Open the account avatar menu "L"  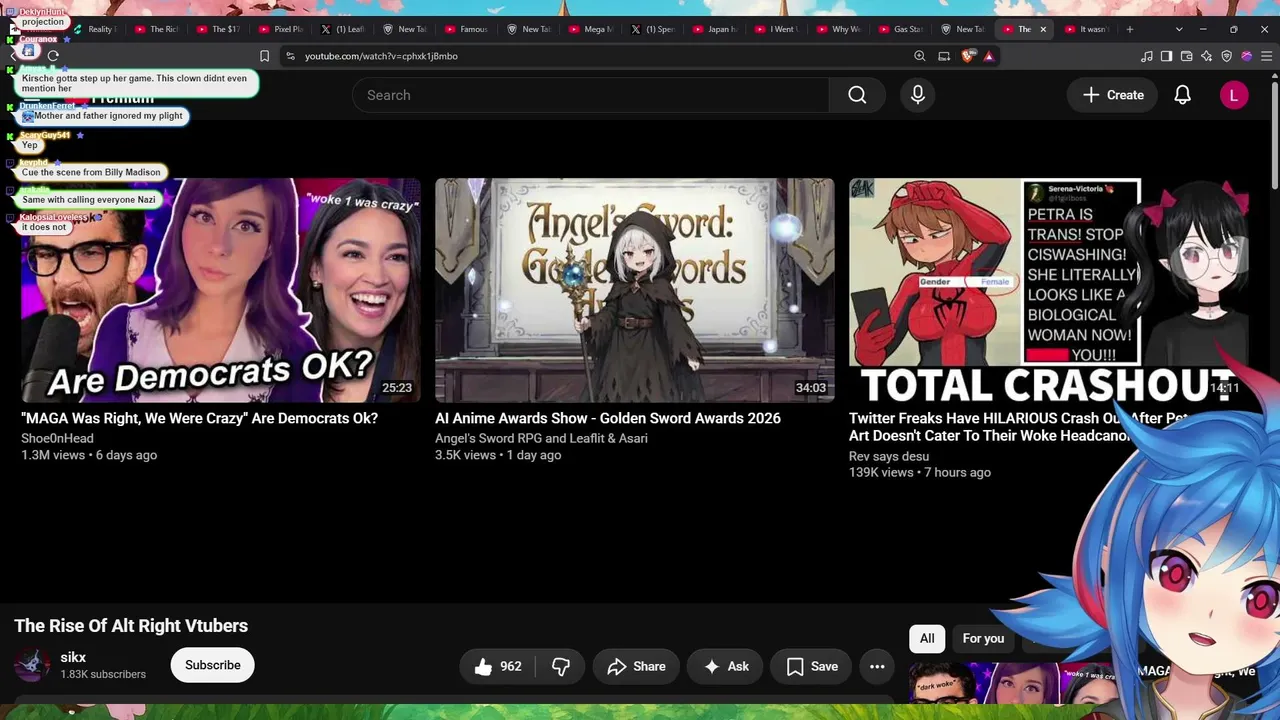(x=1234, y=95)
